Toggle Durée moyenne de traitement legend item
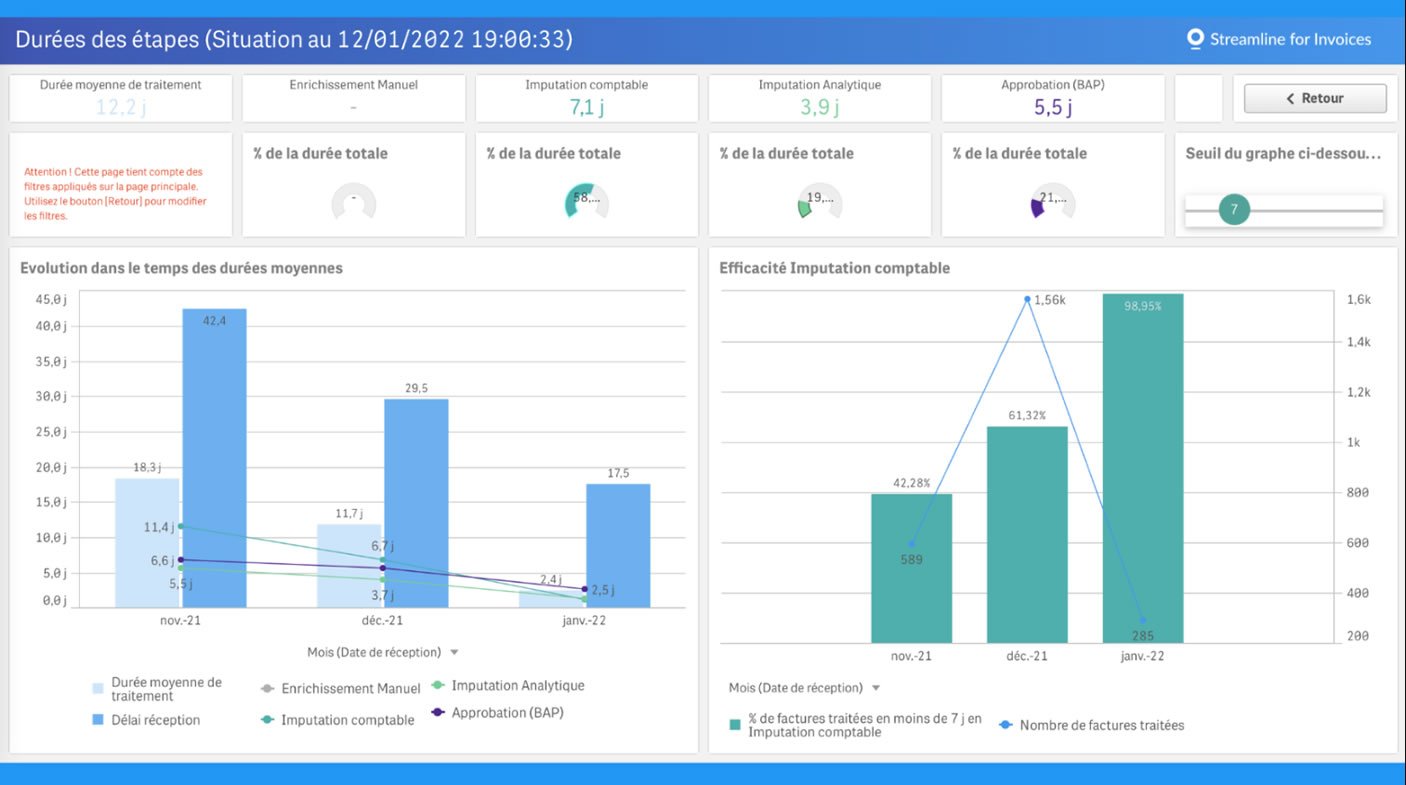The height and width of the screenshot is (785, 1406). click(x=166, y=689)
